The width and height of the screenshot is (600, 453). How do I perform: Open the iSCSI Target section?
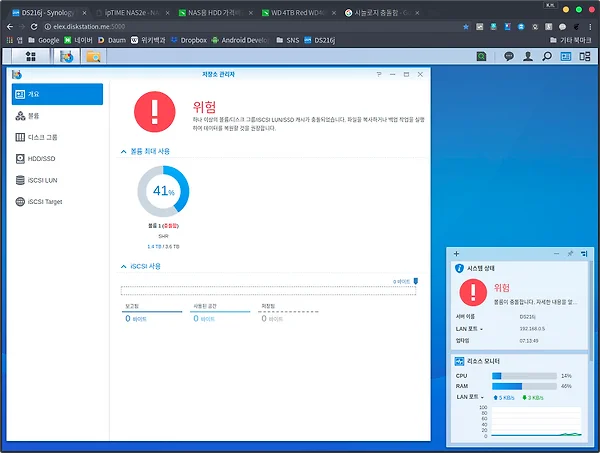click(x=46, y=201)
